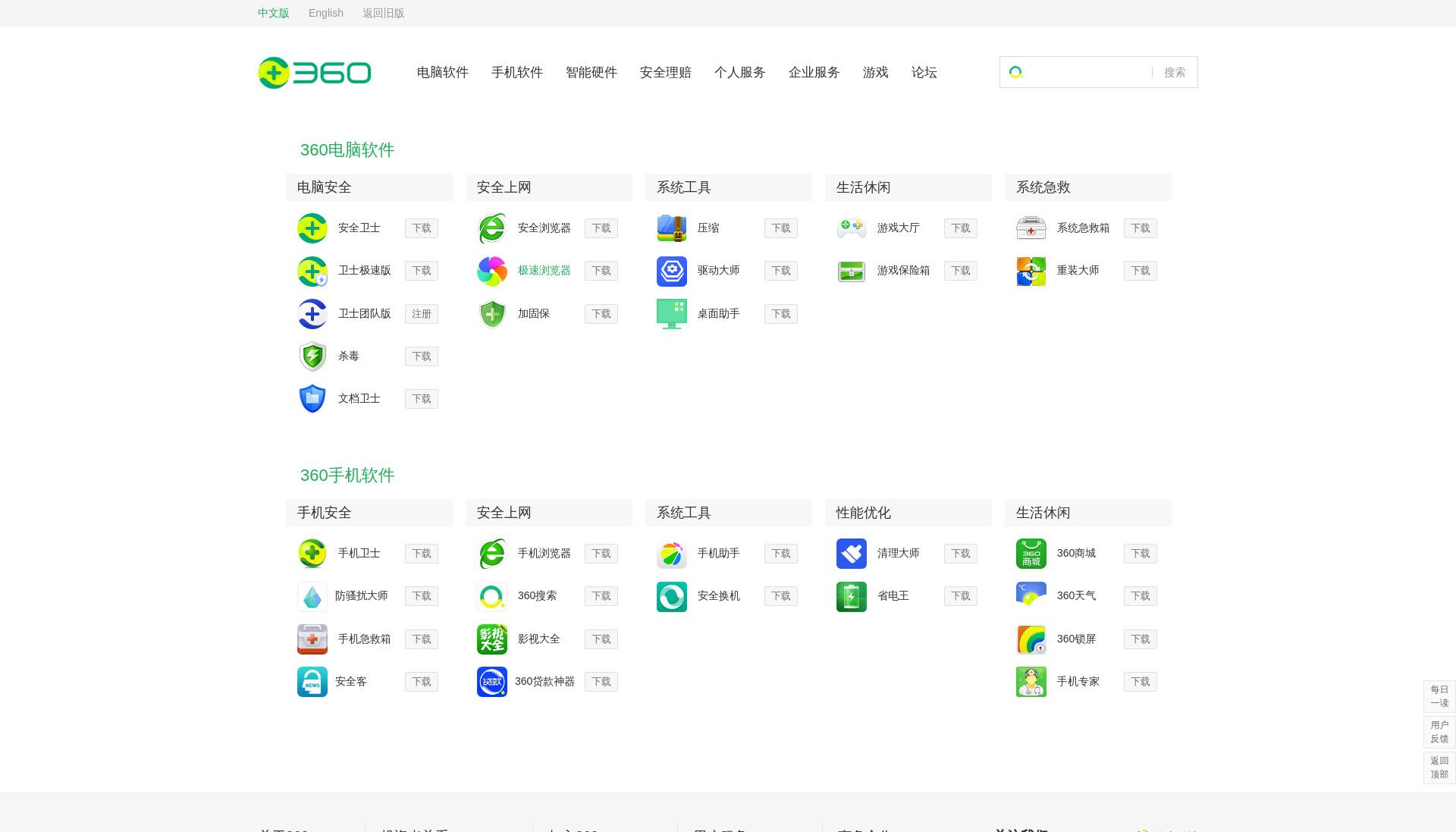Open the 360搜索 ring icon
Image resolution: width=1456 pixels, height=832 pixels.
pyautogui.click(x=492, y=596)
